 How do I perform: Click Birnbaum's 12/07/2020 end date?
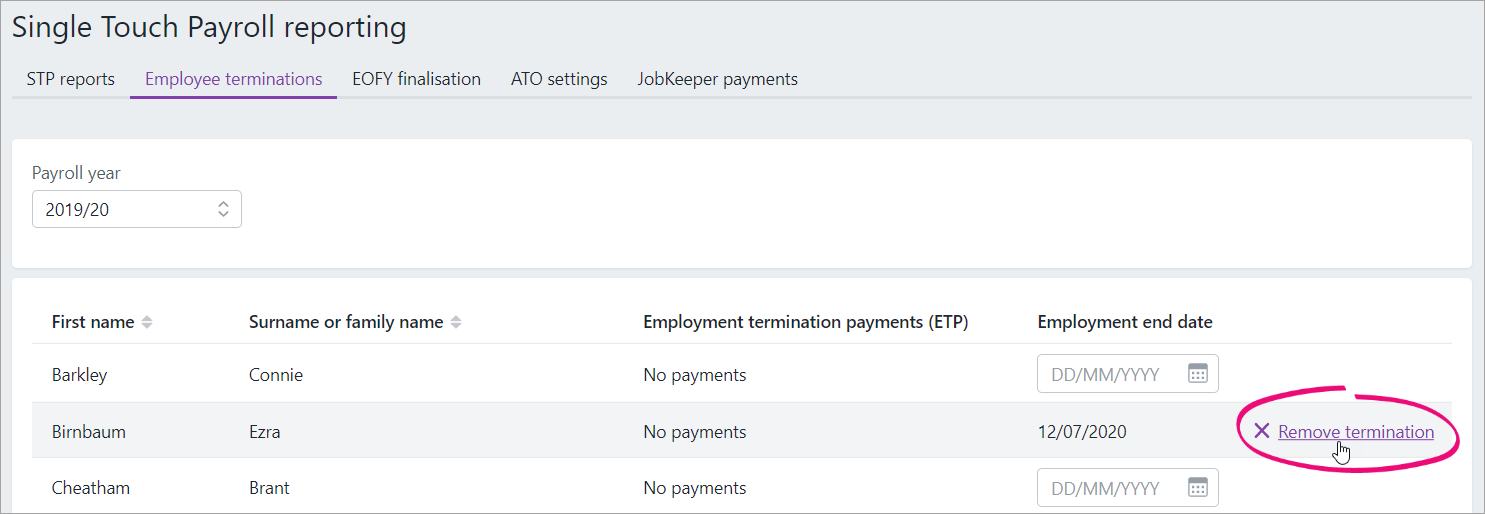1081,432
